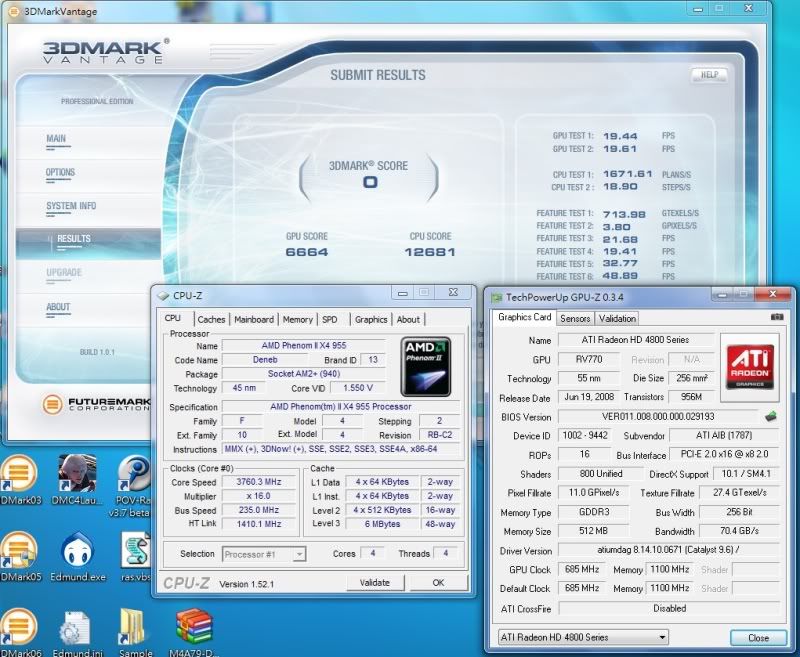
Task: Open SYSTEM INFO in 3DMark Vantage
Action: tap(71, 206)
